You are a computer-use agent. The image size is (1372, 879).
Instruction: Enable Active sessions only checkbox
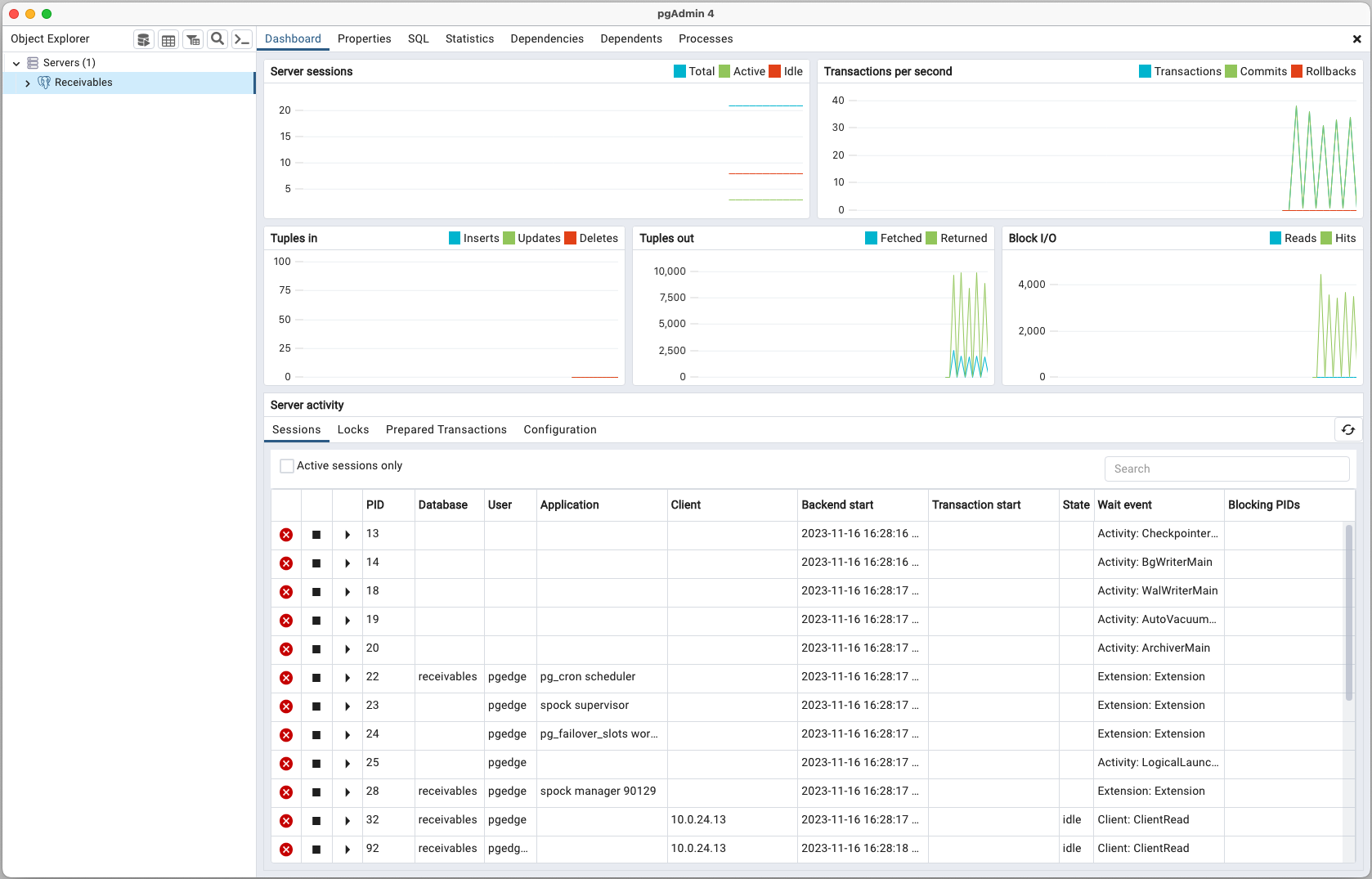(287, 466)
